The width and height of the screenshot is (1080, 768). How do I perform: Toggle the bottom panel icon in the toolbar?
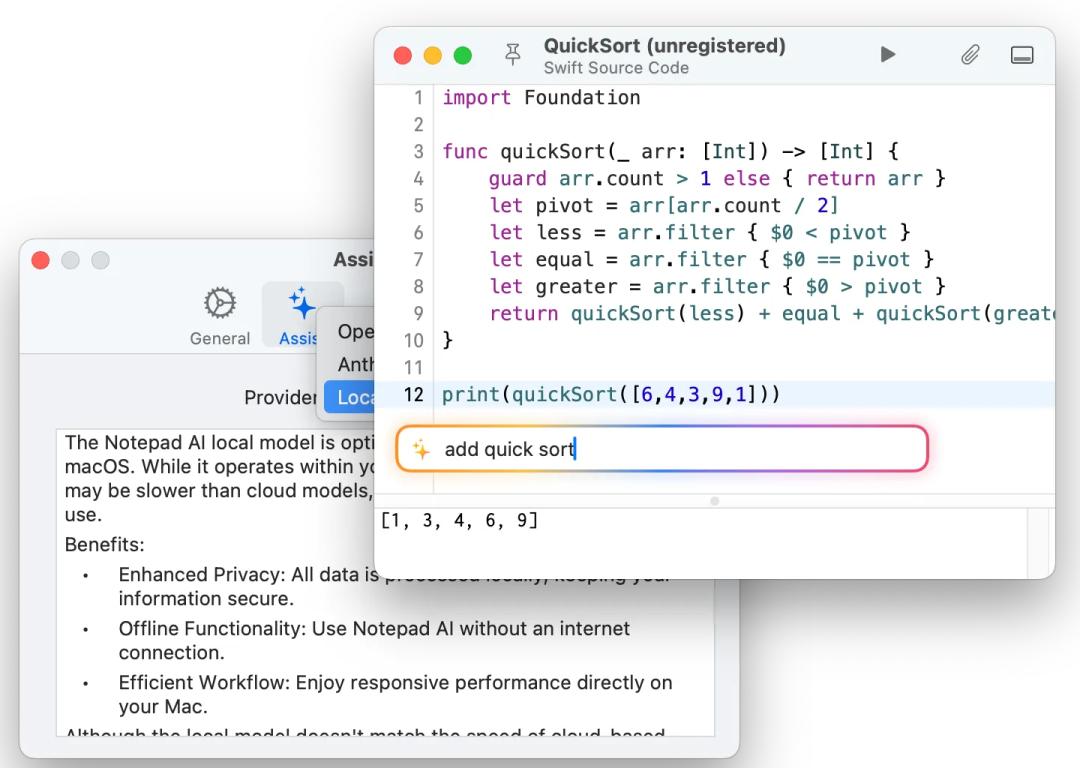[x=1022, y=55]
